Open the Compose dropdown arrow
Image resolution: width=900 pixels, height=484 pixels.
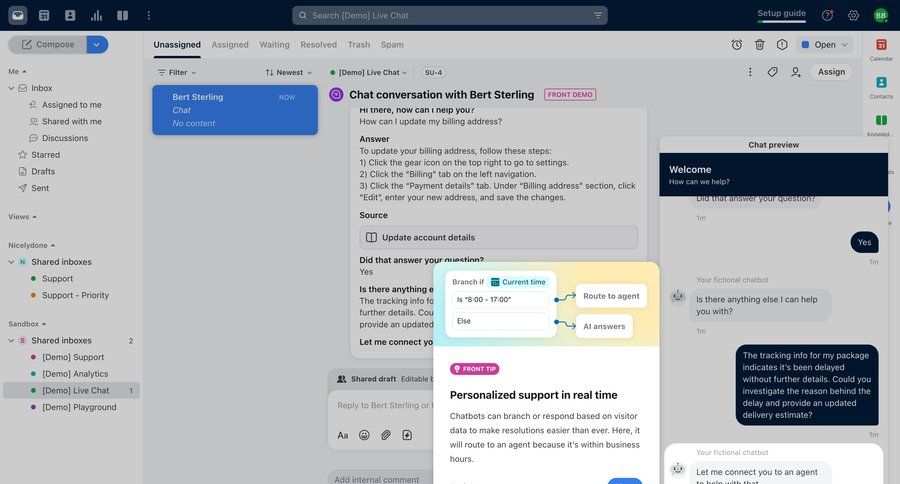pos(97,44)
